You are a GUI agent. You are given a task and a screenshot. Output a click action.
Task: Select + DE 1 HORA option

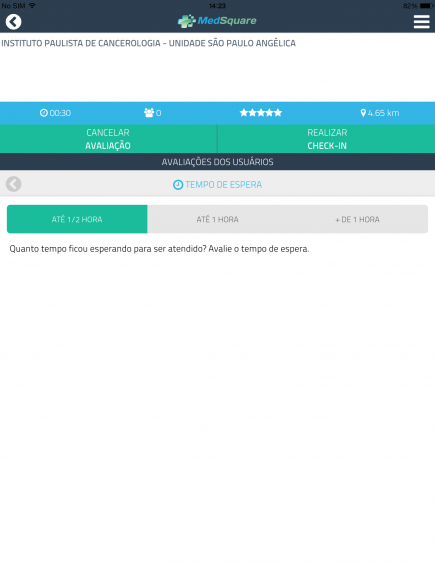coord(357,219)
